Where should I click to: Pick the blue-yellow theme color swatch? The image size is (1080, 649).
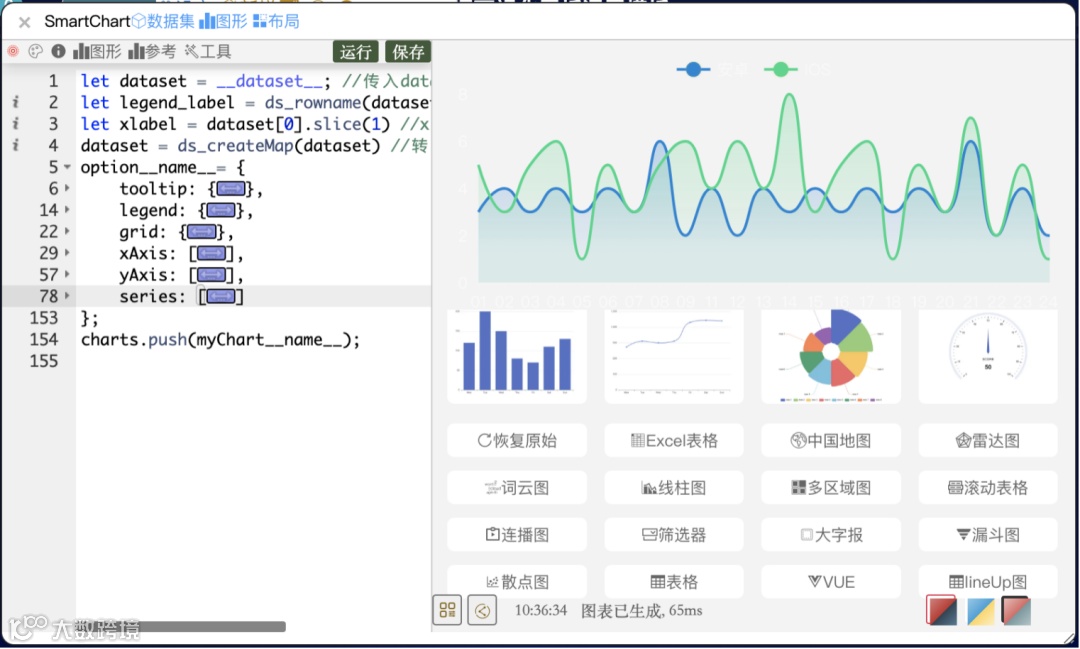(980, 610)
